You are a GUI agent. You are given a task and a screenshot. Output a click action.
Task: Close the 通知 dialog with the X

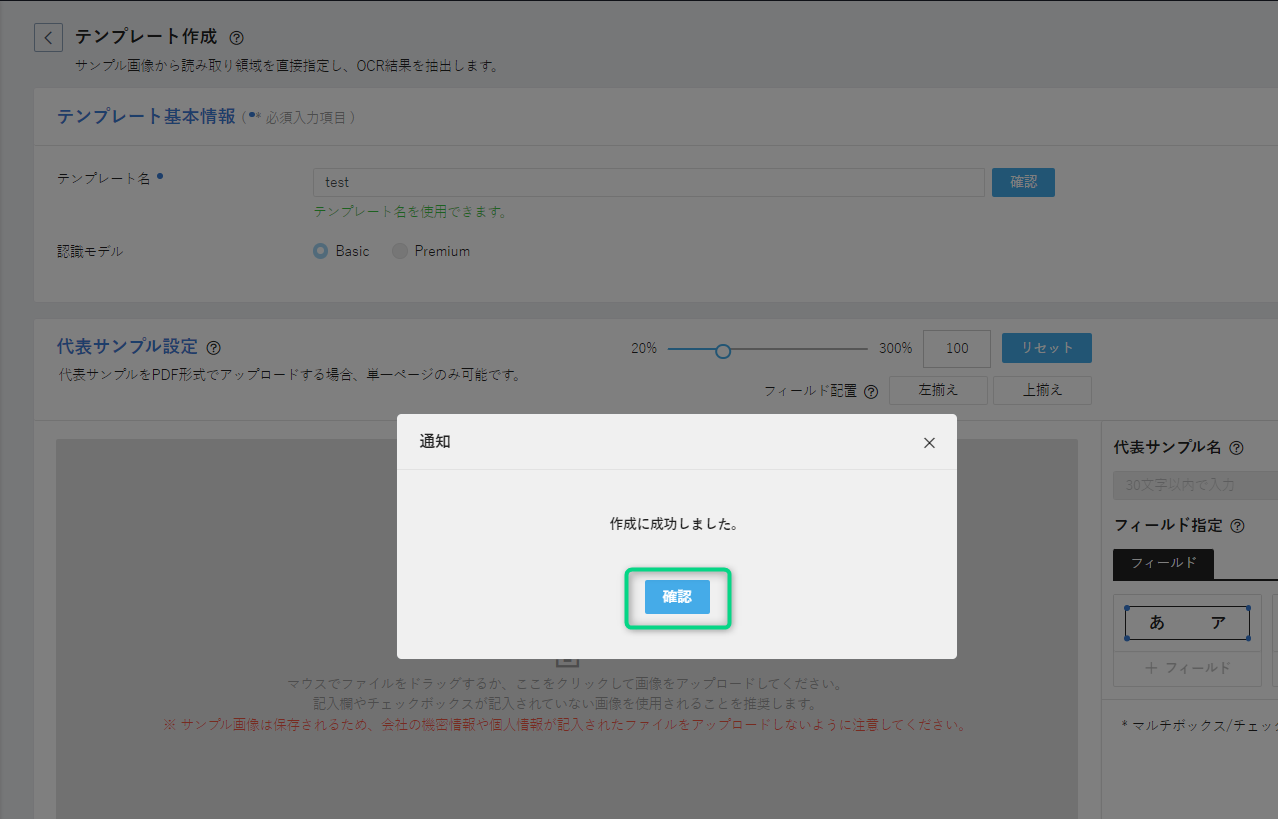(x=929, y=443)
